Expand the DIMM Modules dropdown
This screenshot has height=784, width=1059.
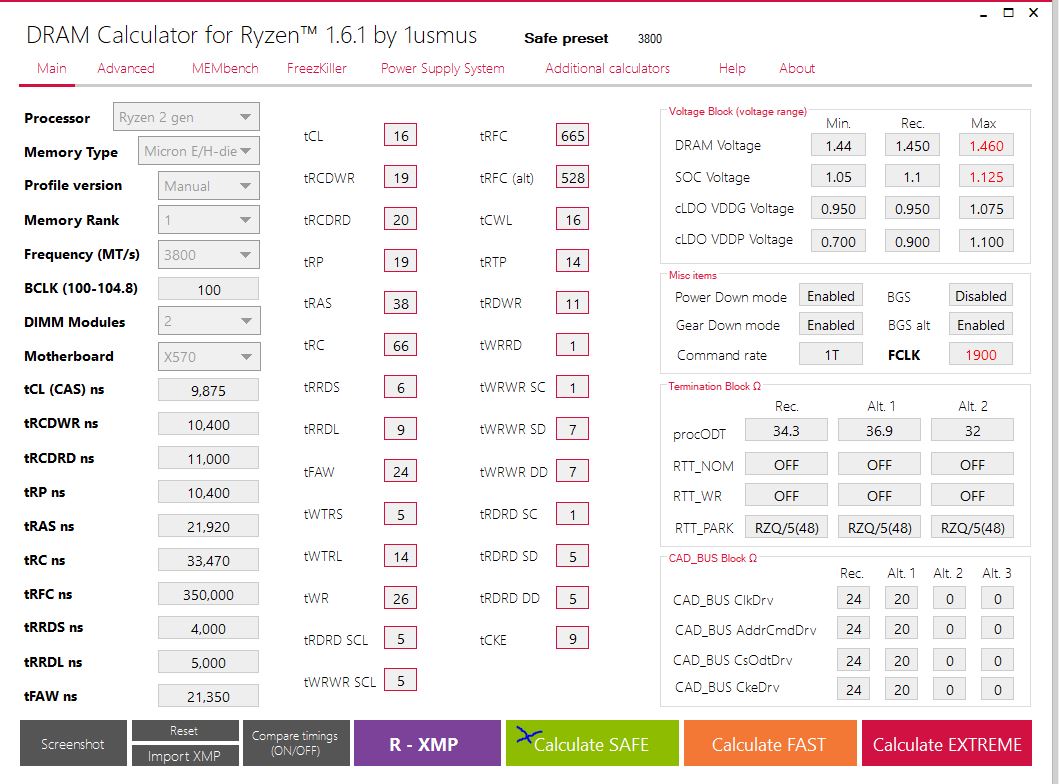(208, 321)
